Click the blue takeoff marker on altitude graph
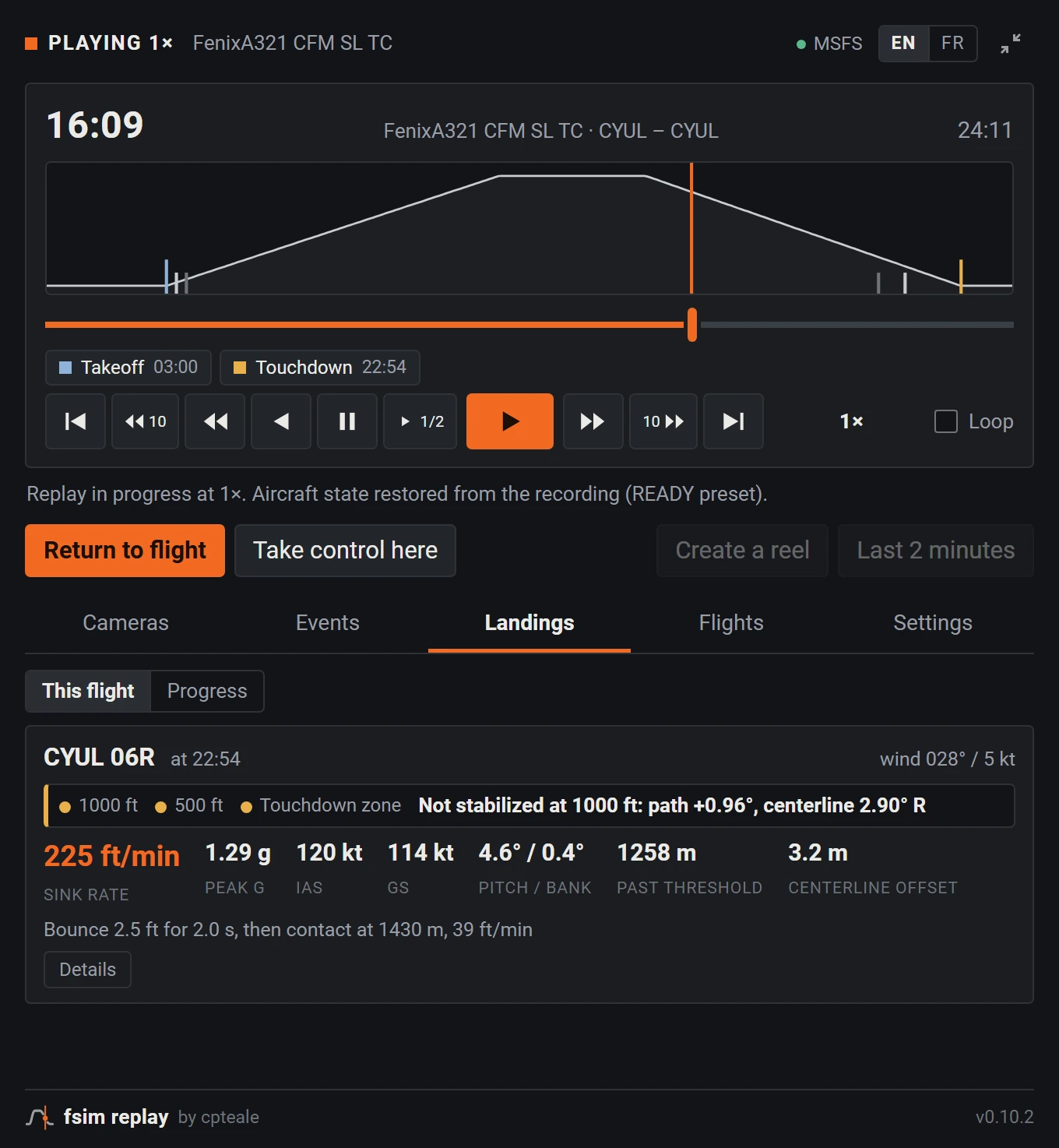 [x=167, y=276]
